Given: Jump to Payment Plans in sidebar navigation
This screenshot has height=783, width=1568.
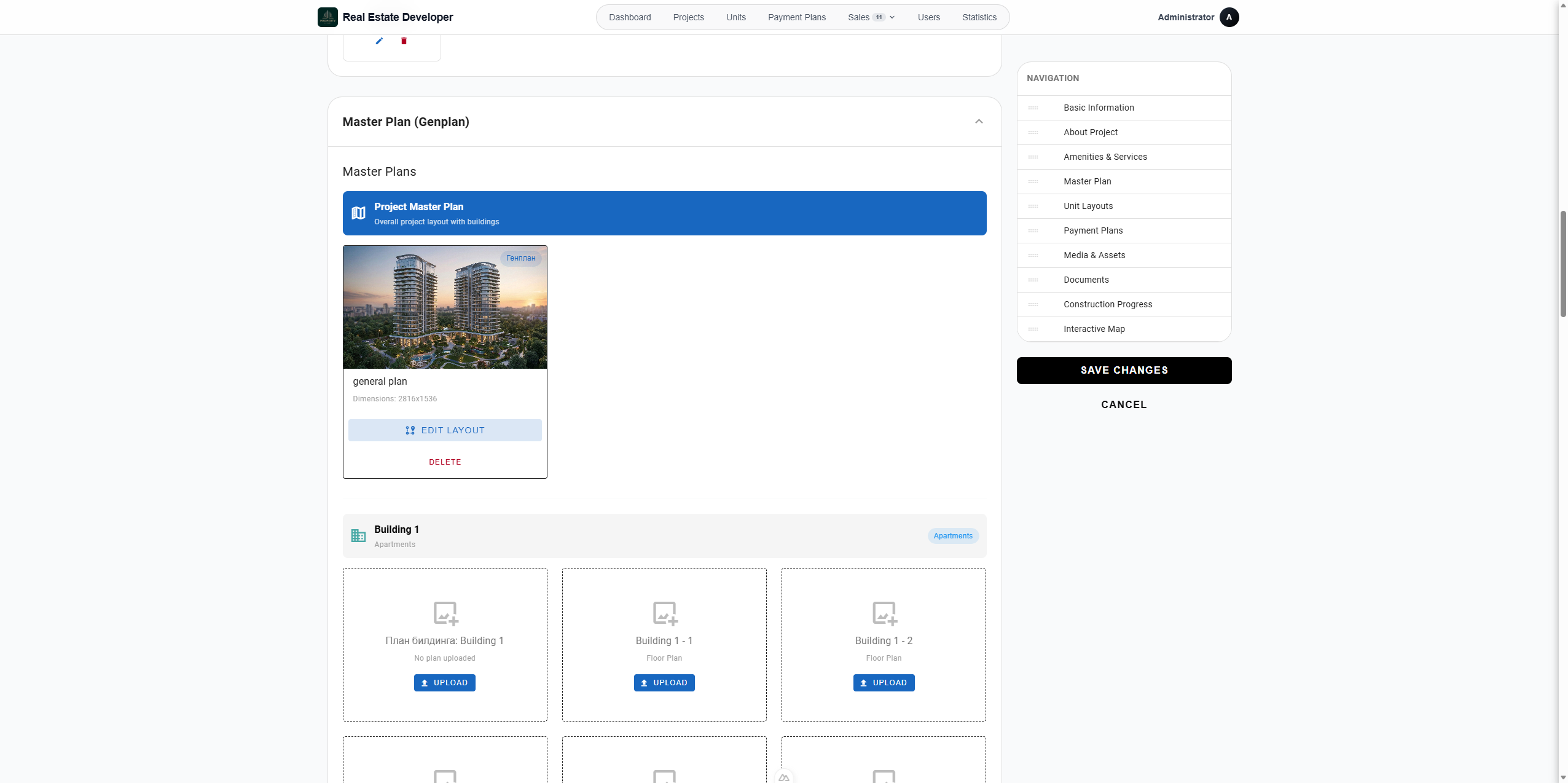Looking at the screenshot, I should pos(1124,231).
